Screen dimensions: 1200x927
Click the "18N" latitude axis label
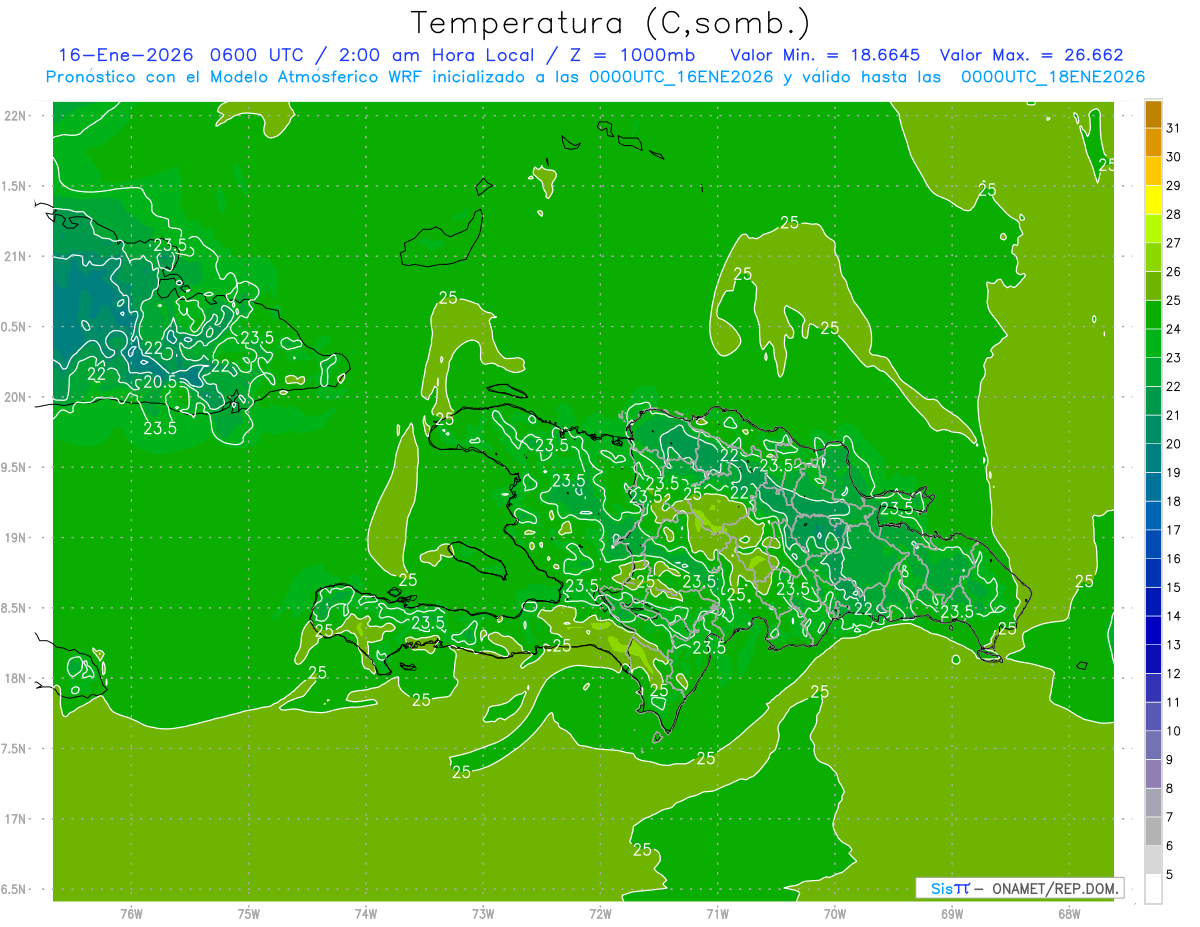16,679
